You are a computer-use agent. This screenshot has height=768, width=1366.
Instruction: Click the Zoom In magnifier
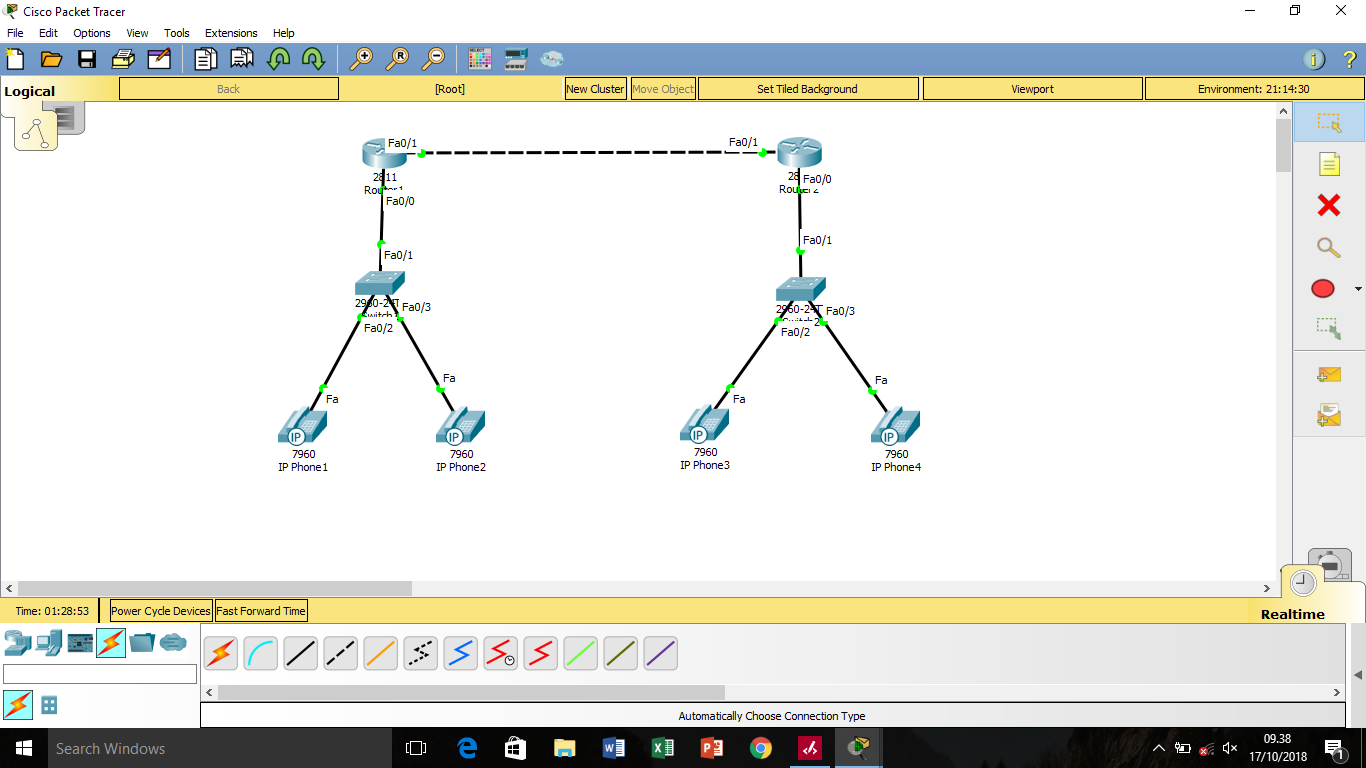point(361,59)
